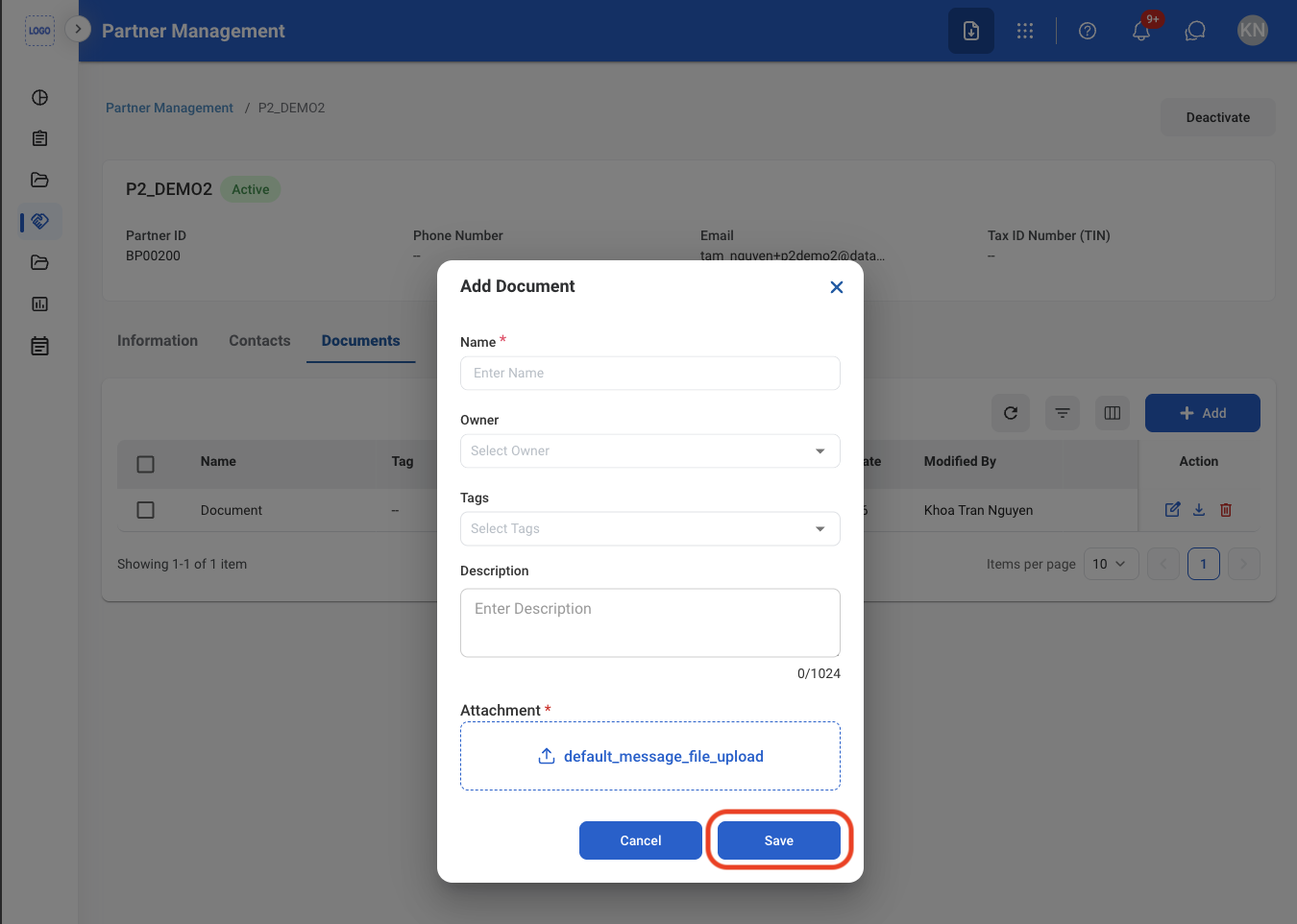1297x924 pixels.
Task: Toggle the select-all checkbox in table header
Action: (146, 464)
